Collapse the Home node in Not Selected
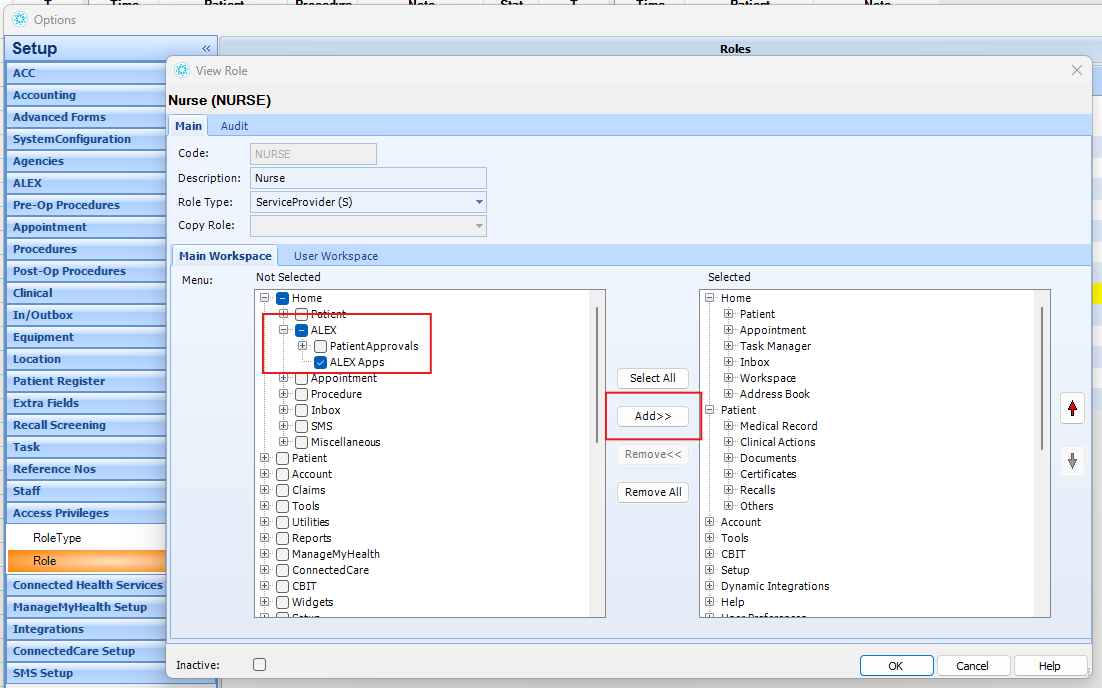 265,298
